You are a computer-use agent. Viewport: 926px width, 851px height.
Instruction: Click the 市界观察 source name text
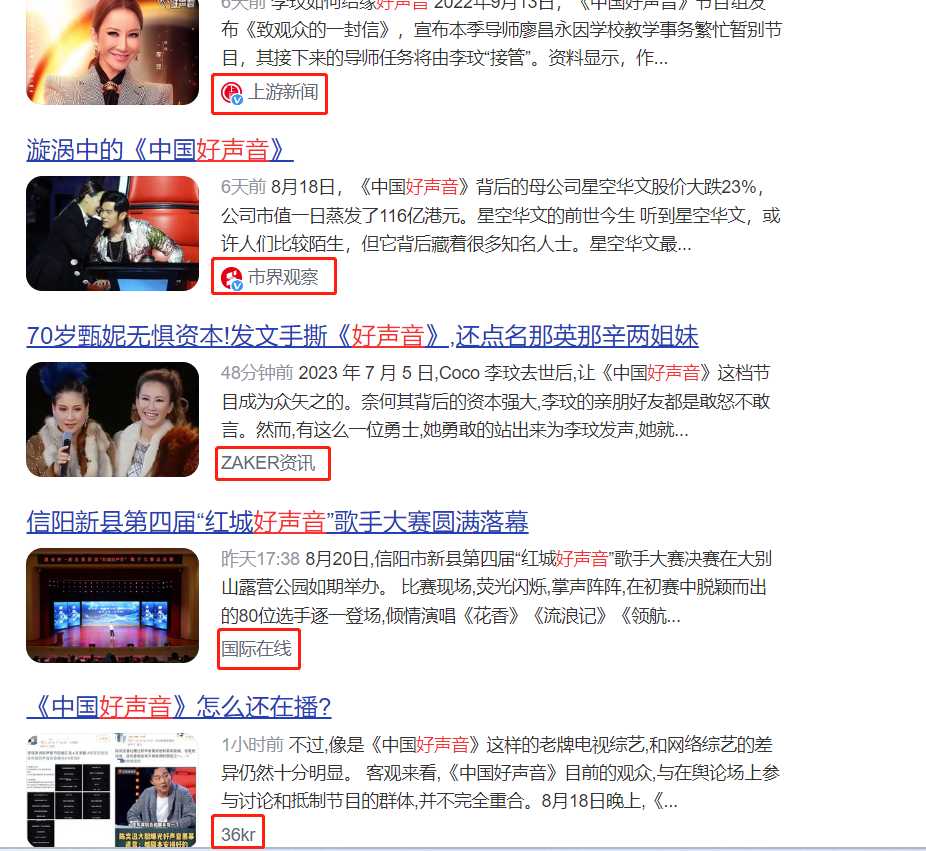(x=282, y=278)
